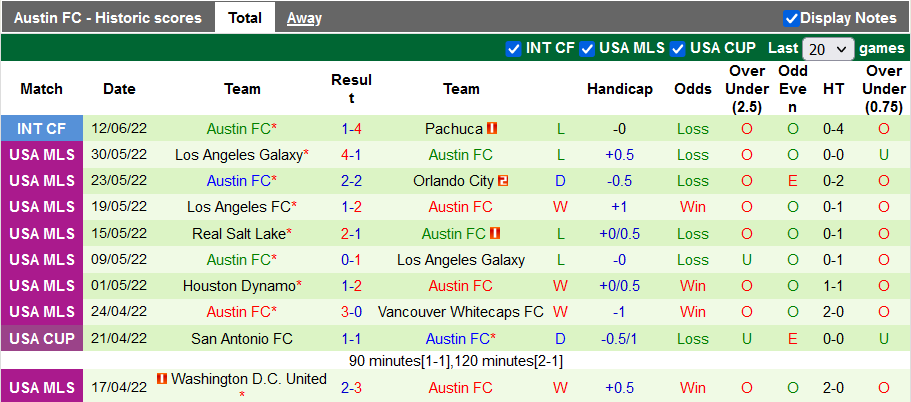Click the Houston Dynamo team link

pyautogui.click(x=238, y=285)
